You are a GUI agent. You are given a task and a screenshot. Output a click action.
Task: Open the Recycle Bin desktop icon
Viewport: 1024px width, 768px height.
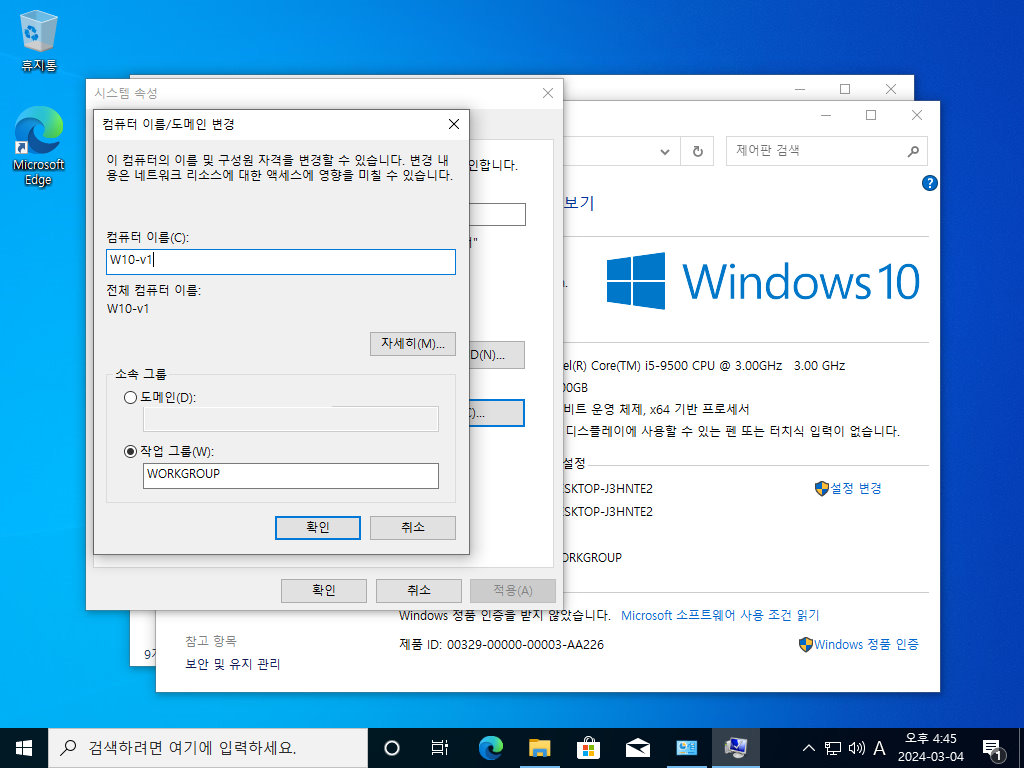[x=39, y=41]
